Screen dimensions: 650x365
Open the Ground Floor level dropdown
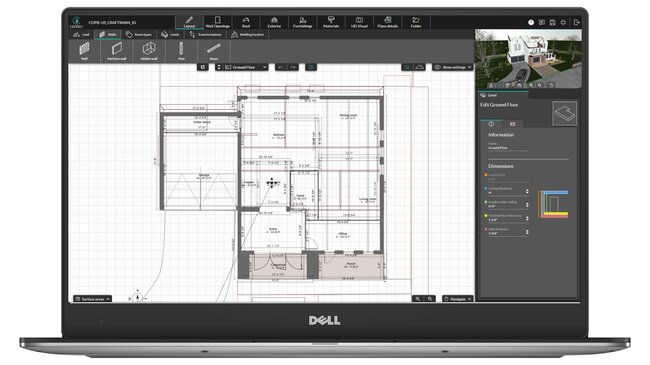click(x=246, y=67)
